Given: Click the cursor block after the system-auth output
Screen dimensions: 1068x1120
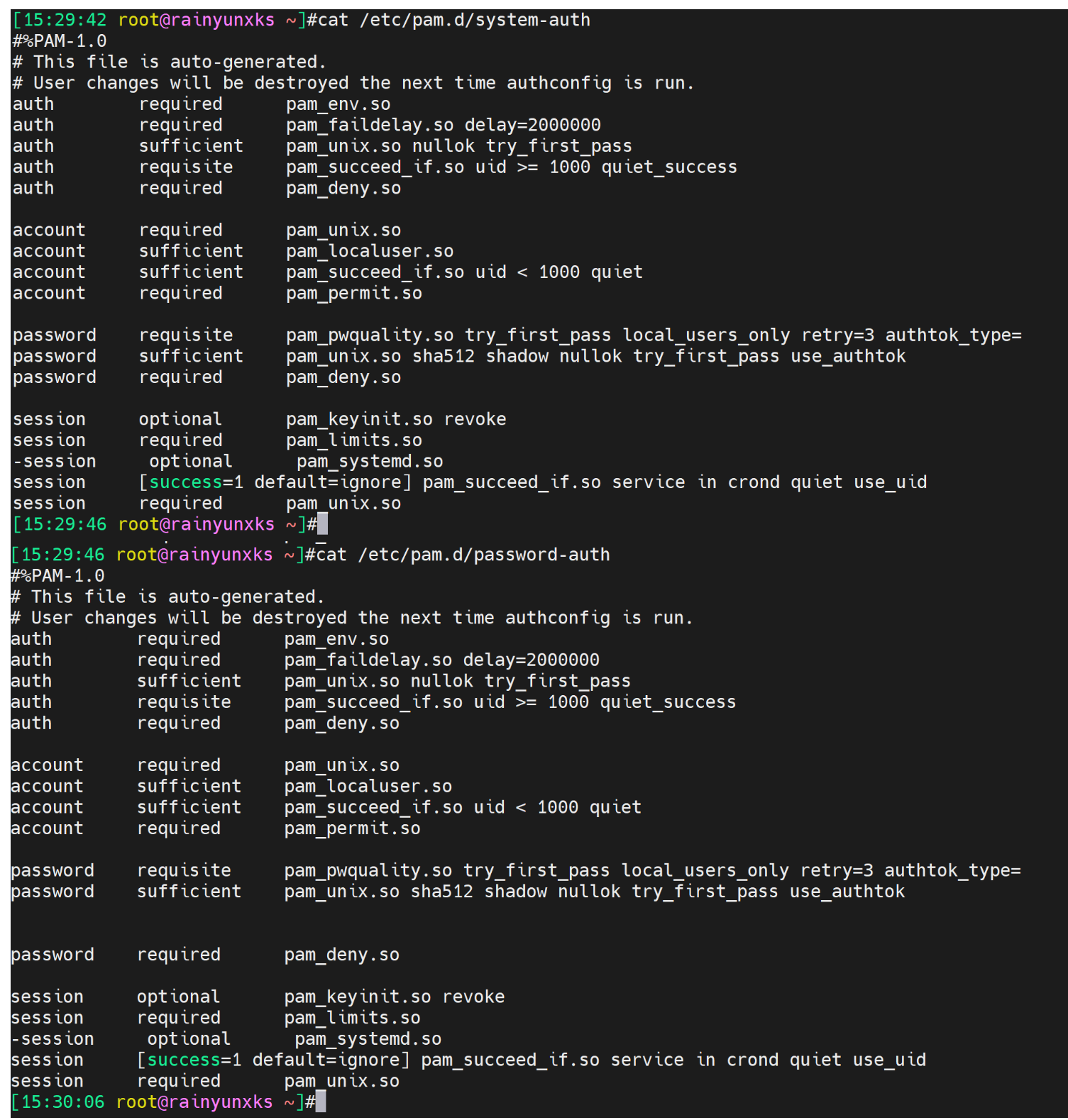Looking at the screenshot, I should (323, 524).
